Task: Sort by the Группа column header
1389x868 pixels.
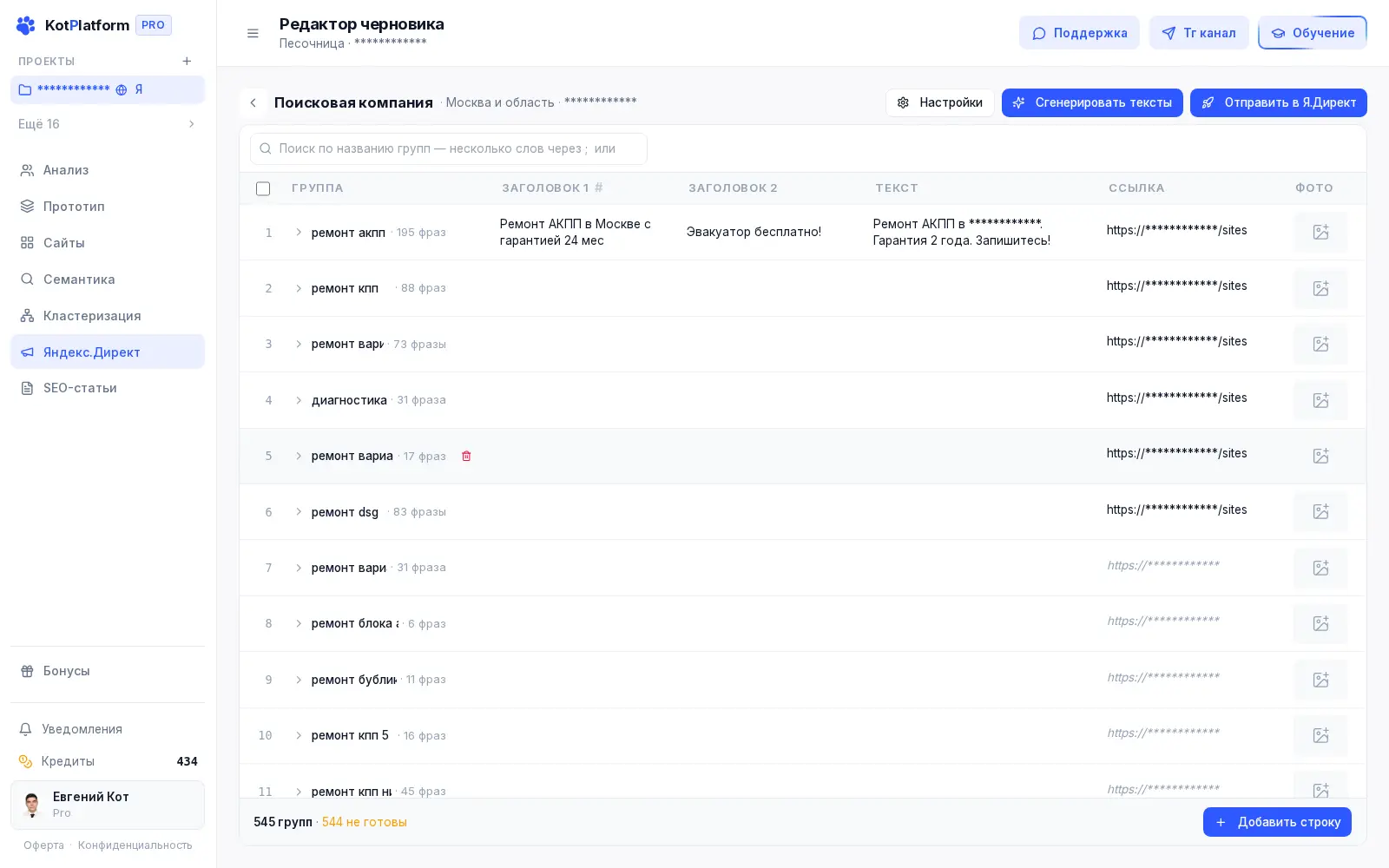Action: point(318,187)
